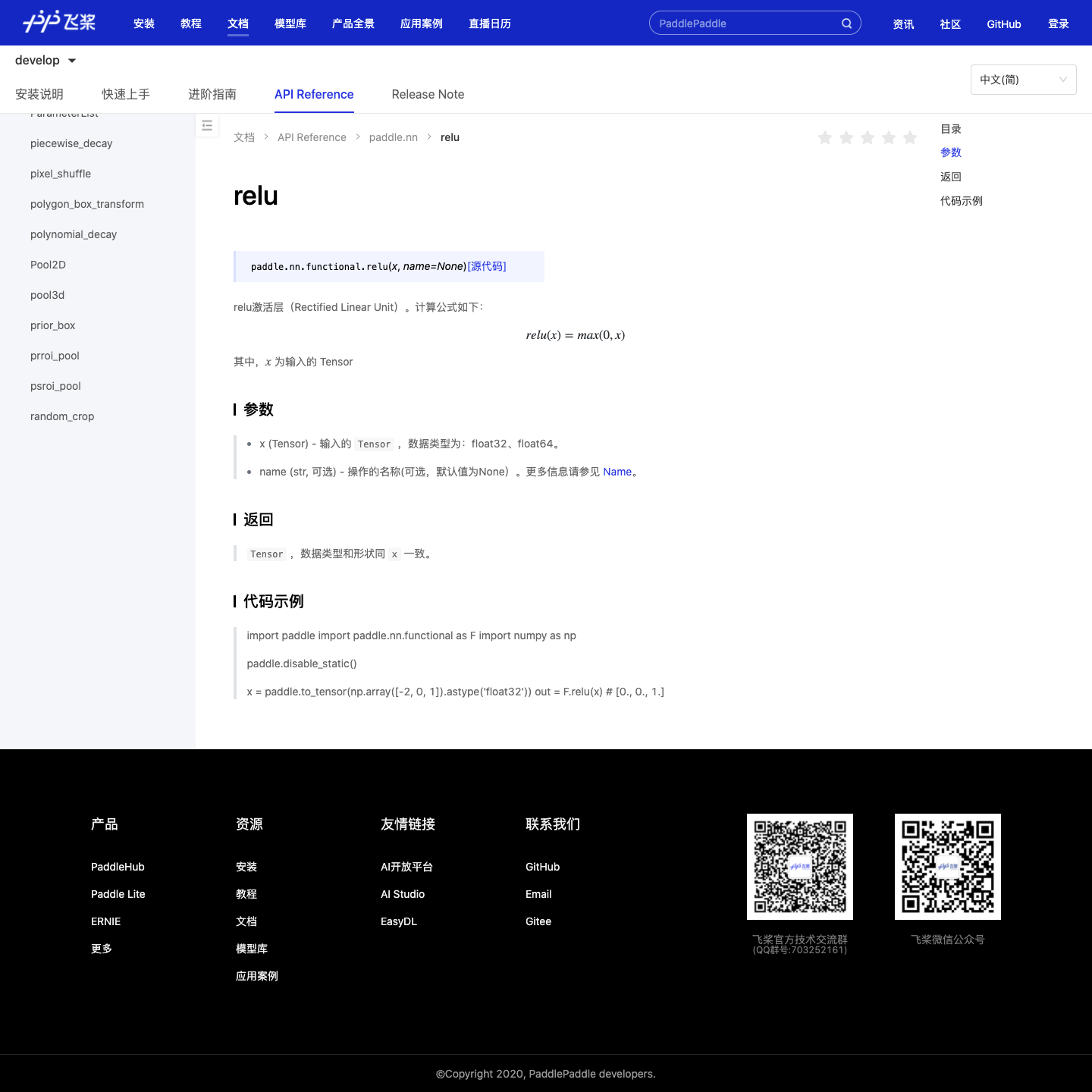Open 教程 in top navigation
The width and height of the screenshot is (1092, 1092).
click(191, 24)
